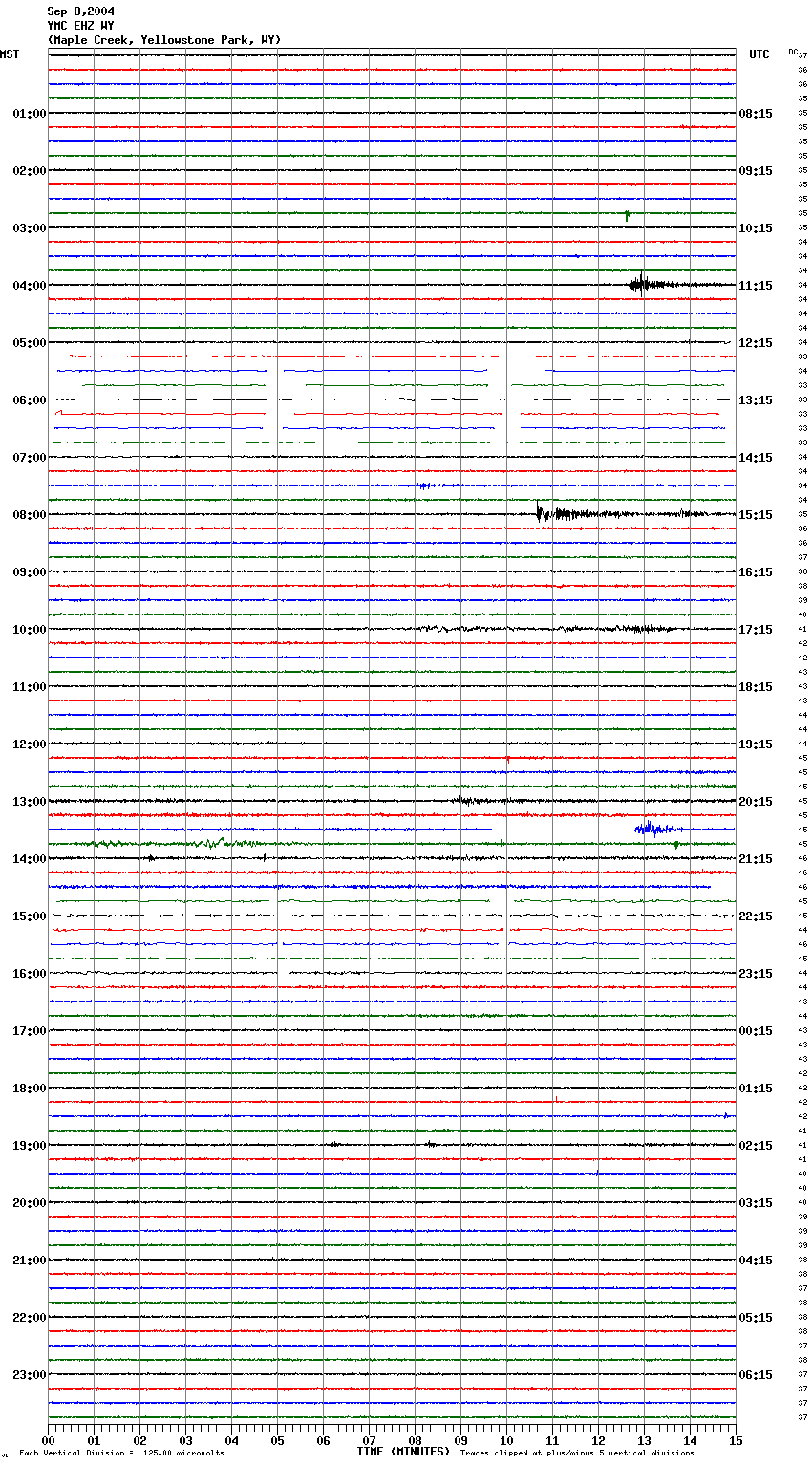Select the '01:00' MST time label
Image resolution: width=812 pixels, height=1466 pixels.
[30, 114]
